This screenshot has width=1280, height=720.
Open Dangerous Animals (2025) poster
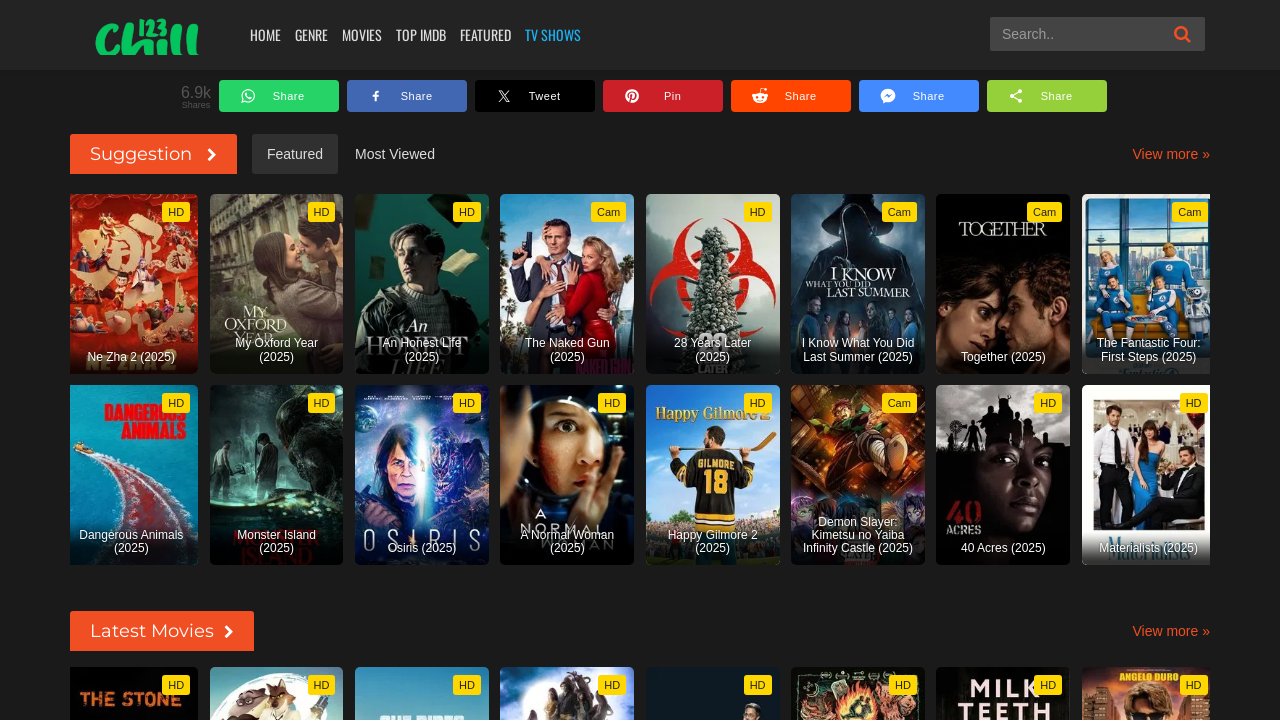(x=134, y=475)
